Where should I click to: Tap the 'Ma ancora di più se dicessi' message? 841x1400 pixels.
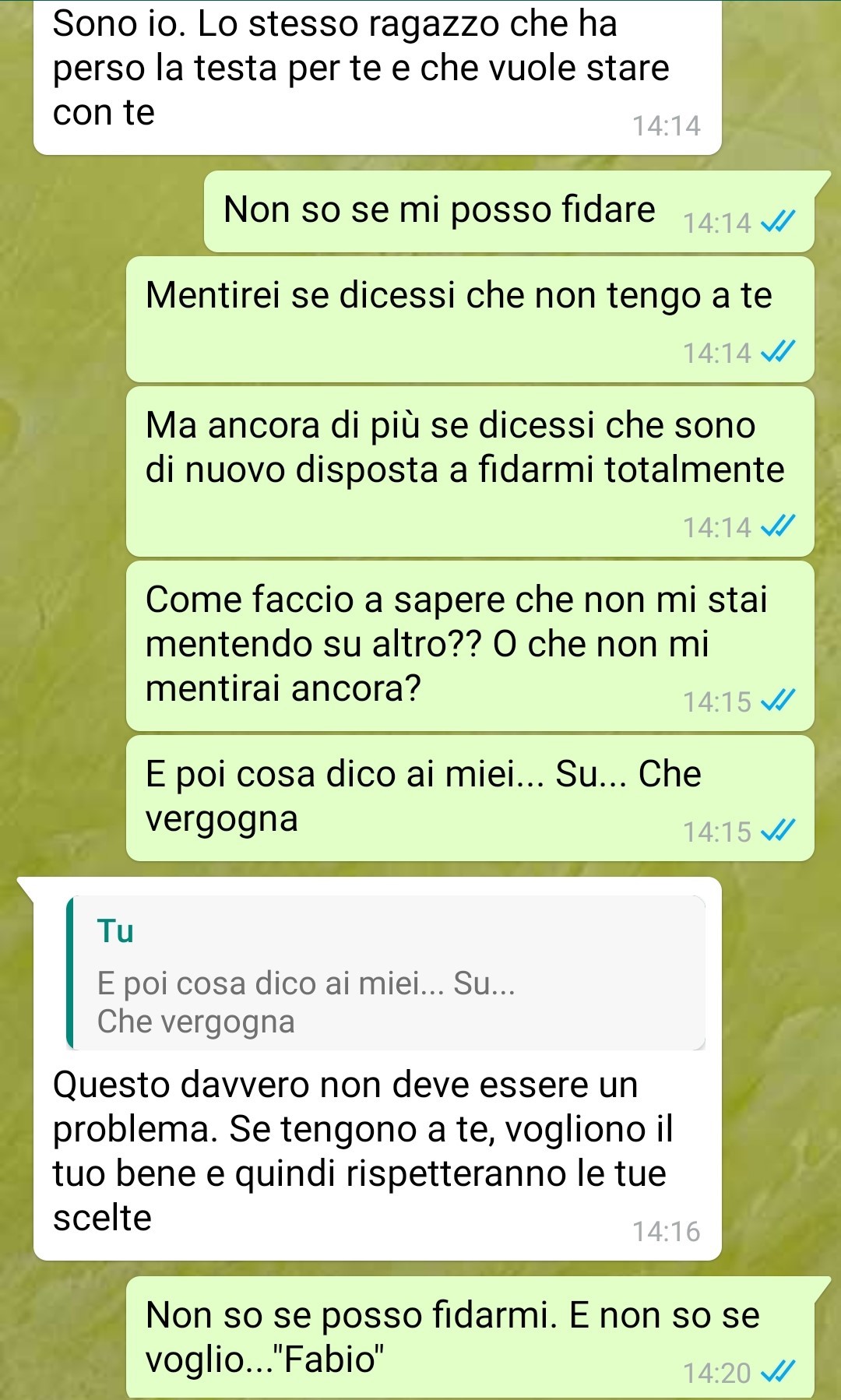pos(470,472)
